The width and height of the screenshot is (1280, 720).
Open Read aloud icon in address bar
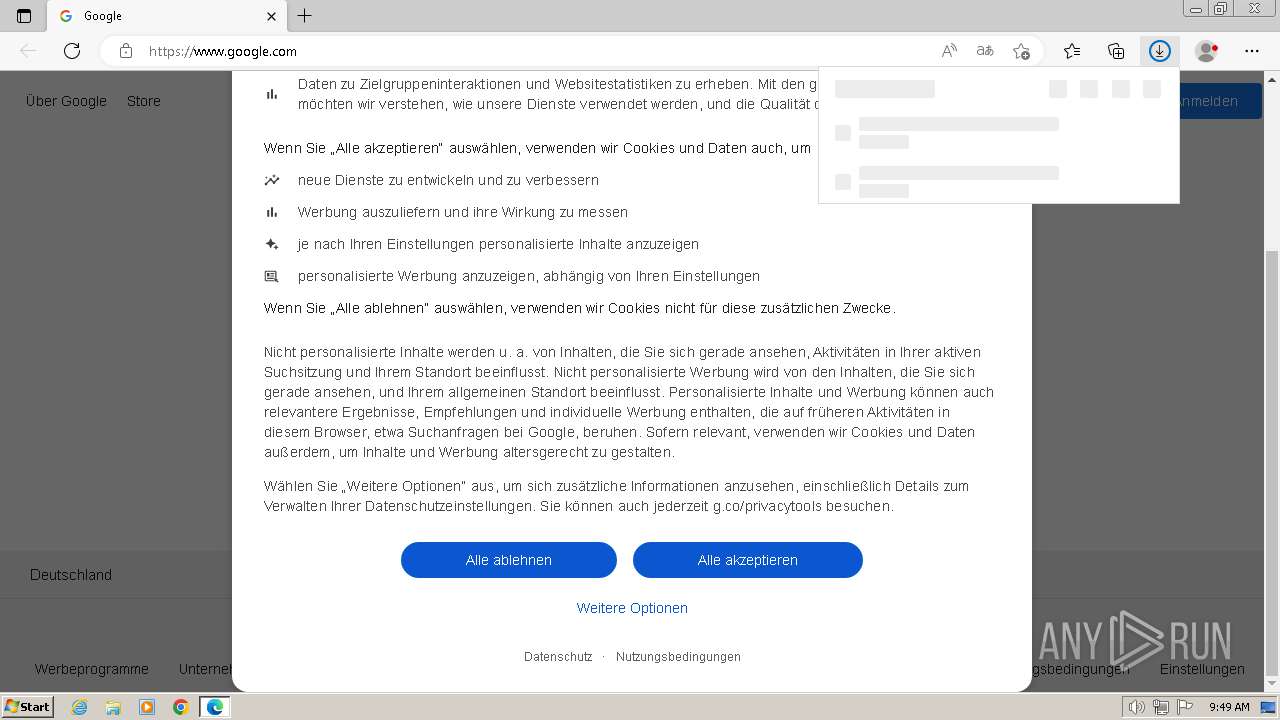pyautogui.click(x=949, y=51)
